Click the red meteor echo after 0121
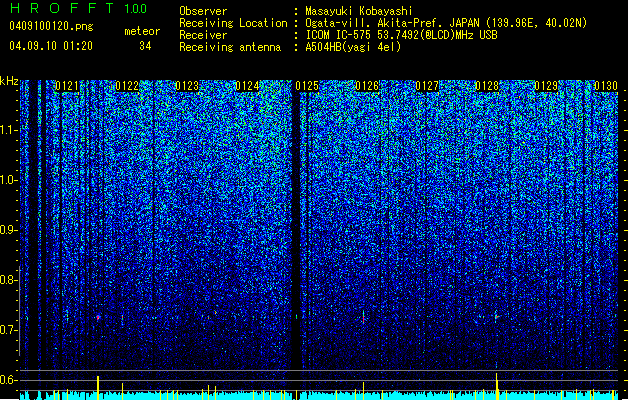 click(98, 317)
